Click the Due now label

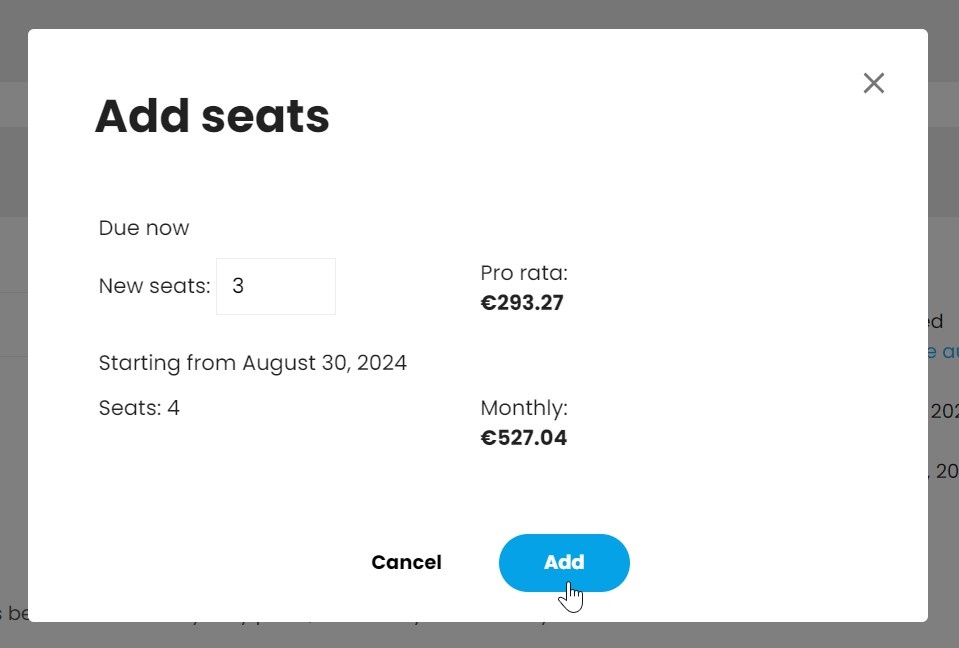click(144, 228)
